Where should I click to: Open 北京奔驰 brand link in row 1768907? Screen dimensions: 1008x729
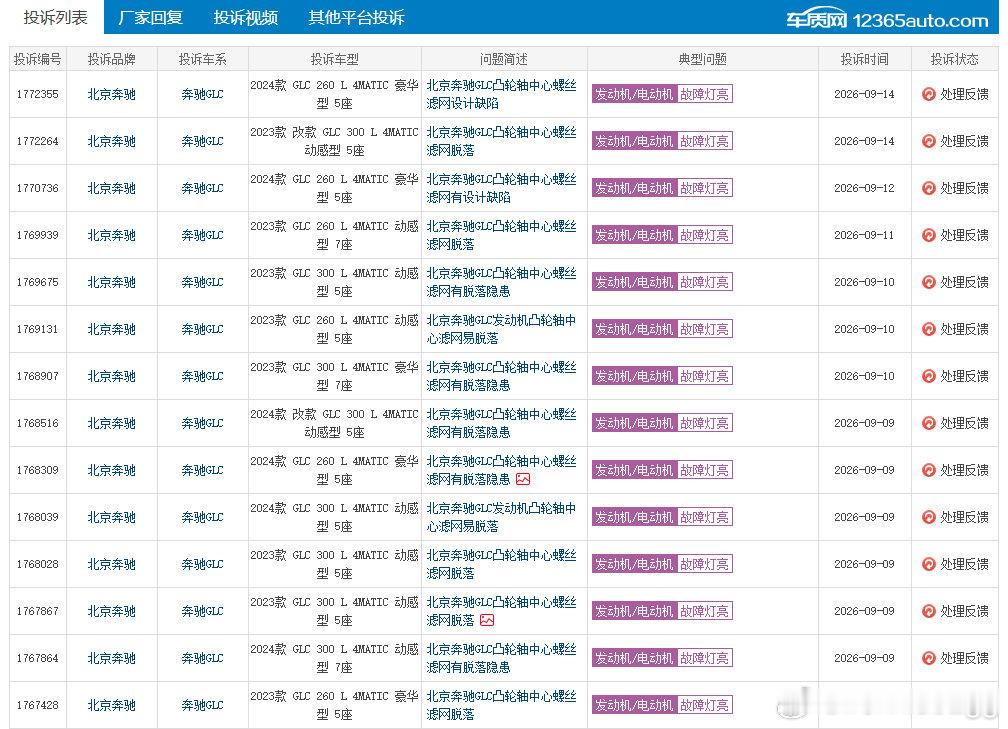pos(112,375)
